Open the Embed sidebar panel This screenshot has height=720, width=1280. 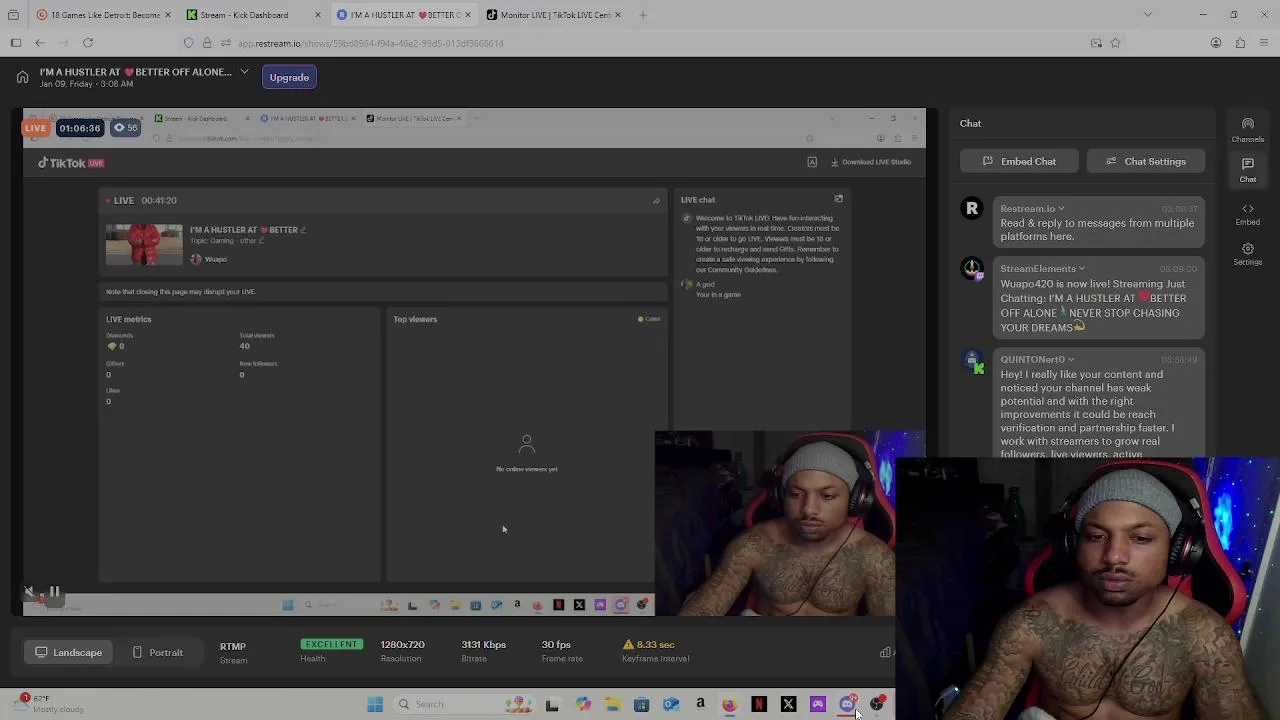click(x=1247, y=214)
